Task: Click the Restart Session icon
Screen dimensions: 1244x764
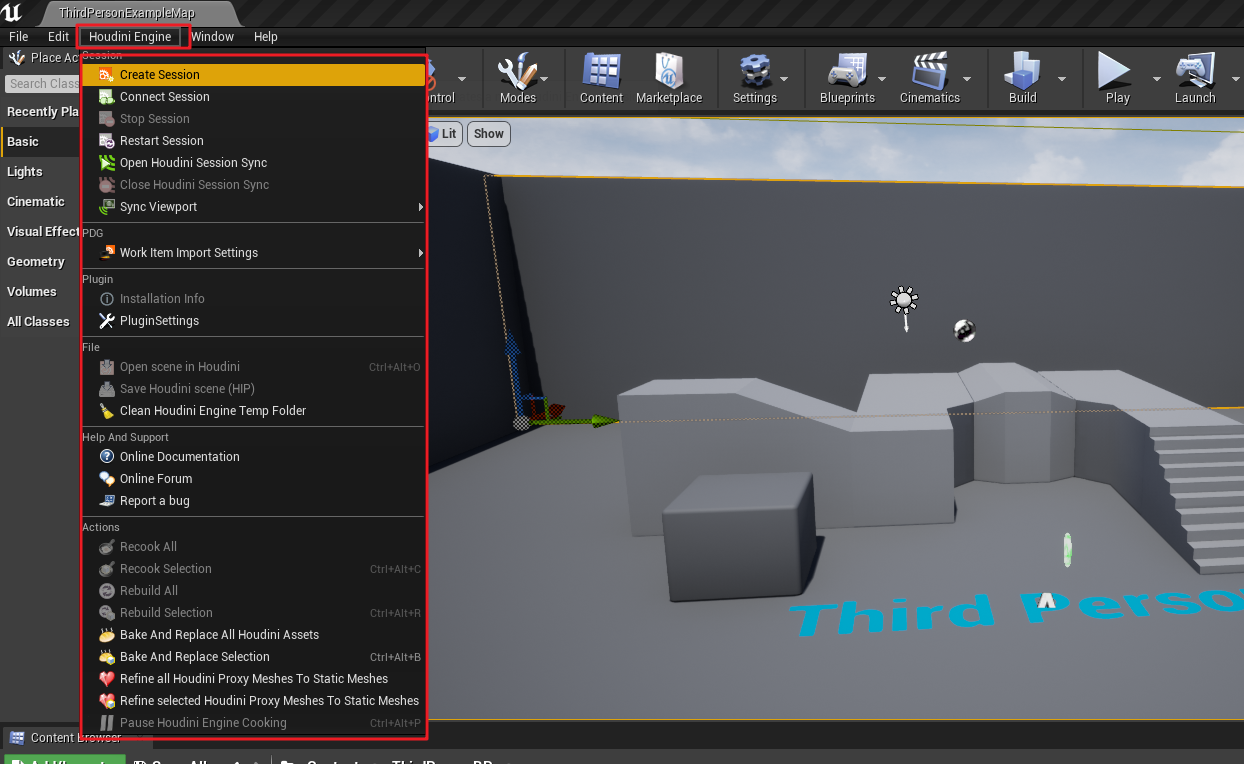Action: click(x=106, y=141)
